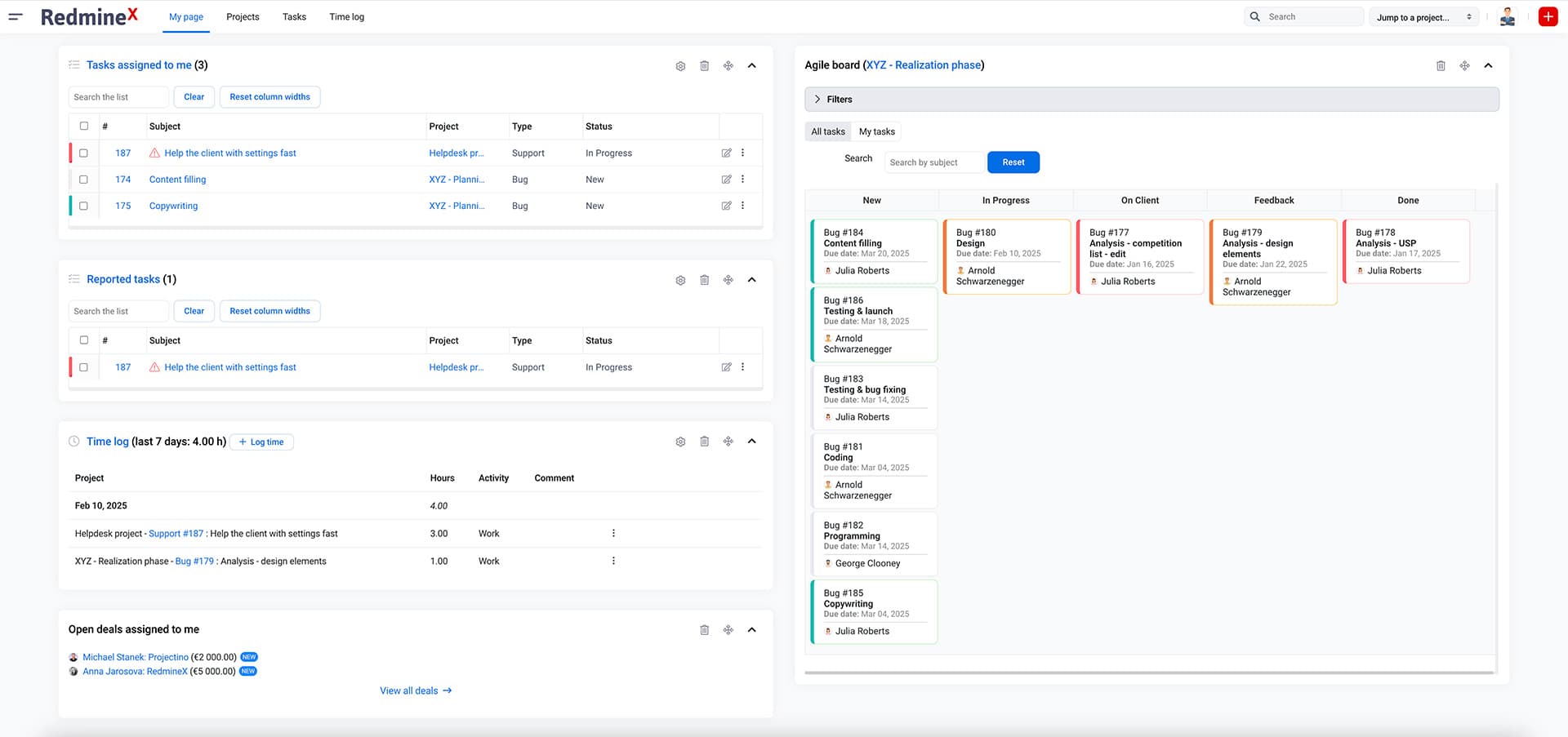Collapse the Time log widget
Screen dimensions: 1568x737
pyautogui.click(x=751, y=442)
